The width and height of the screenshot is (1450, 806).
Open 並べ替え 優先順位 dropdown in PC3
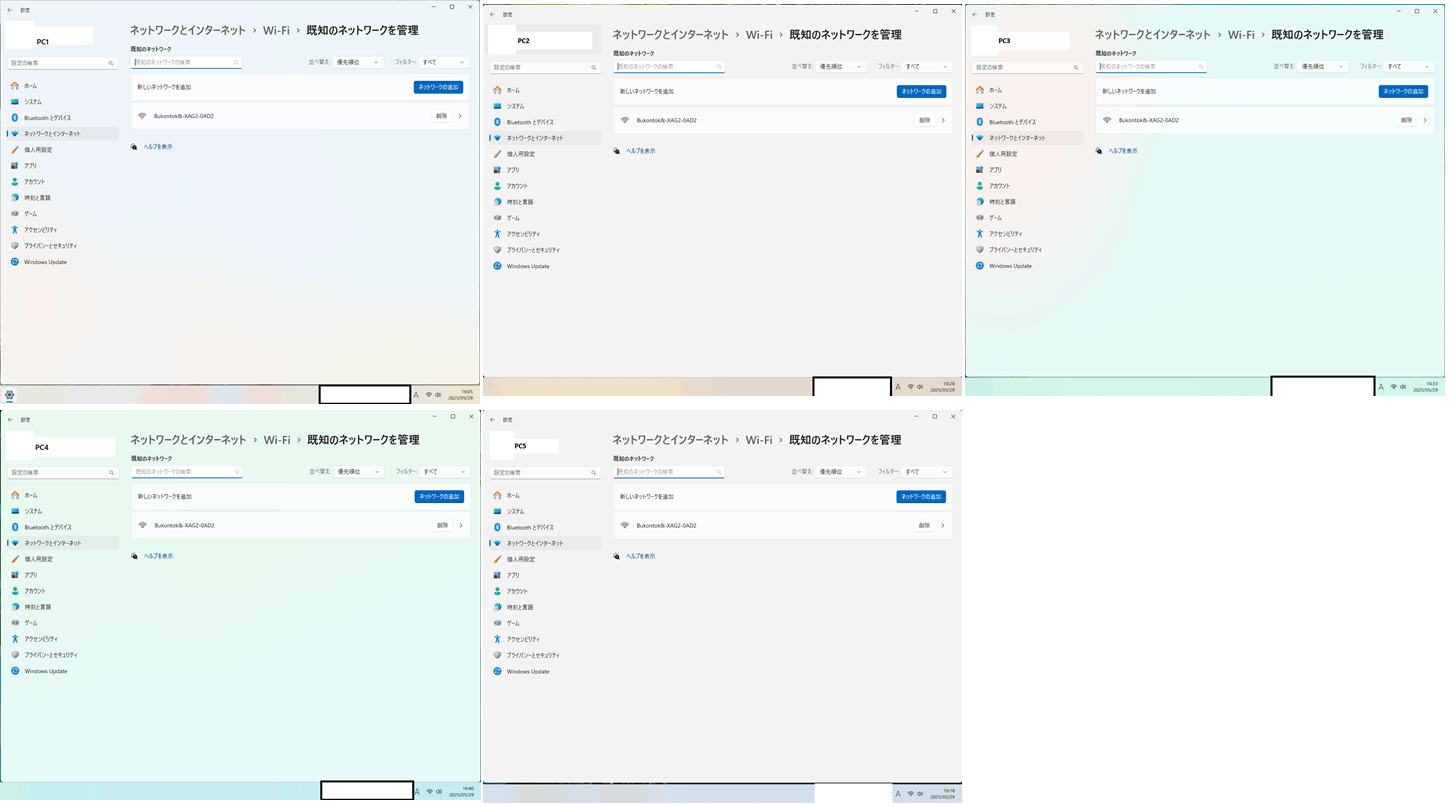[x=1323, y=66]
